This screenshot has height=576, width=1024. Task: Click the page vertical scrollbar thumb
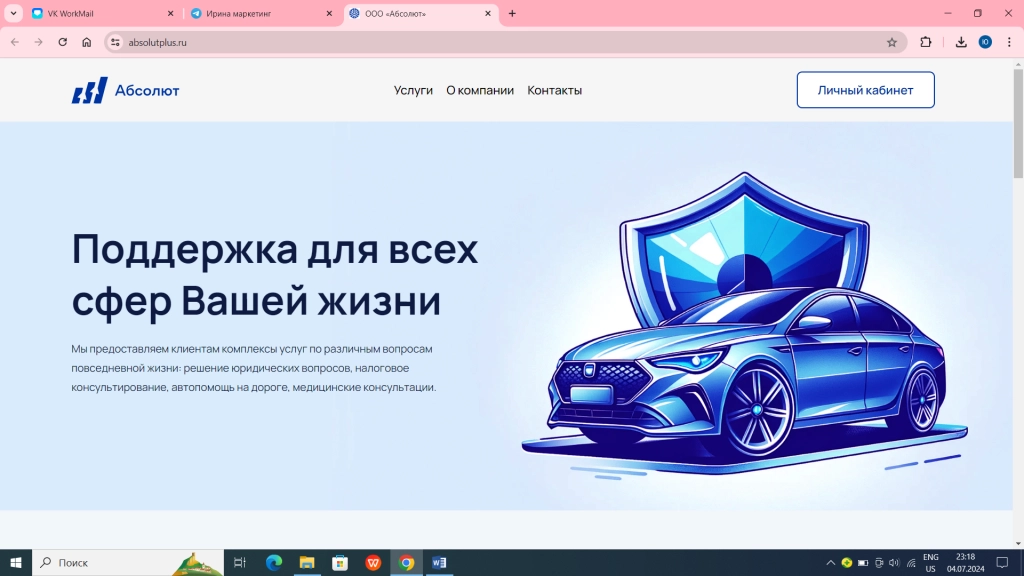(x=1017, y=122)
